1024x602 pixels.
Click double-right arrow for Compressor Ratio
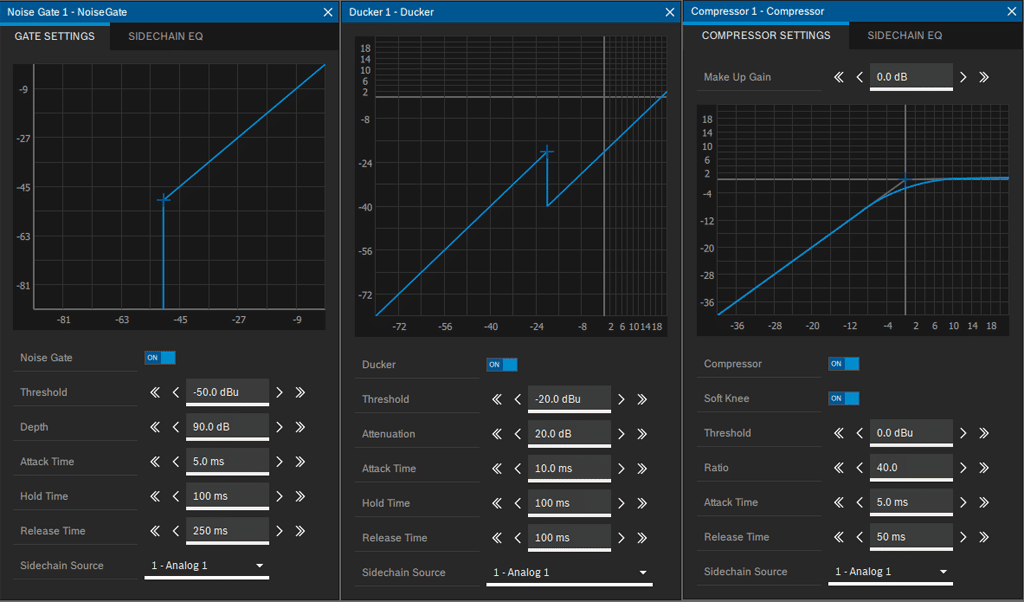click(x=984, y=468)
